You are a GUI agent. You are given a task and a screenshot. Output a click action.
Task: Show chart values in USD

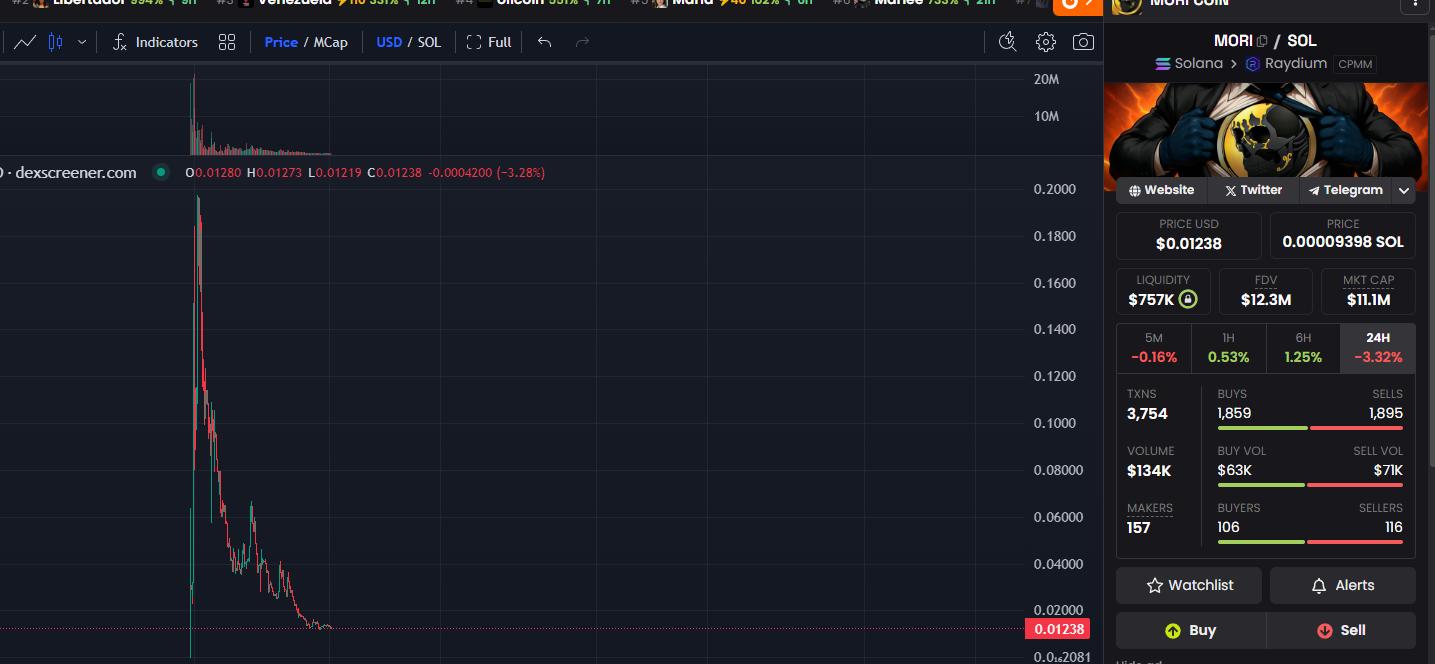[x=389, y=42]
